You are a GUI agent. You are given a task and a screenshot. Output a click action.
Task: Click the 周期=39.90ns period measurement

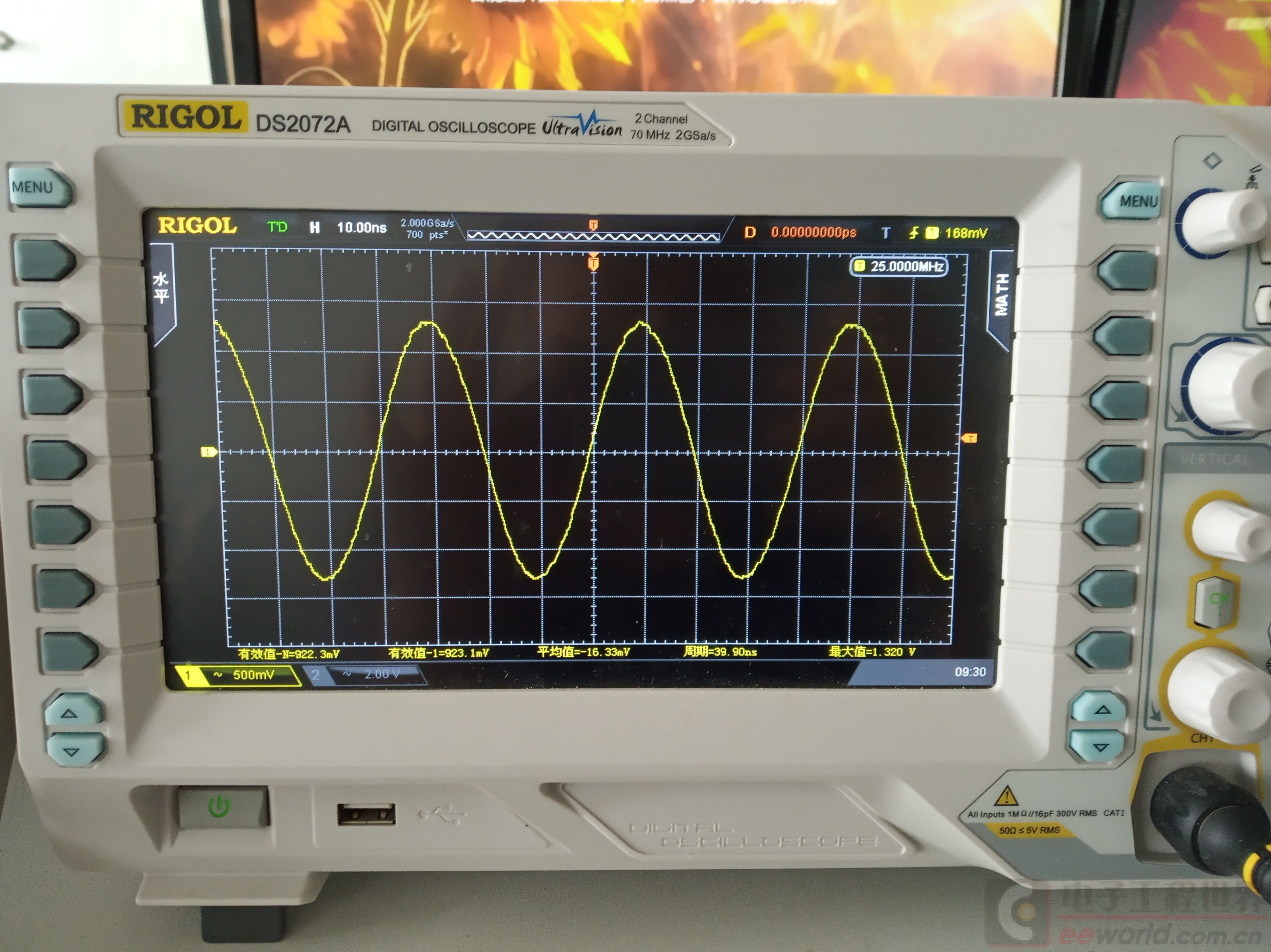[719, 652]
